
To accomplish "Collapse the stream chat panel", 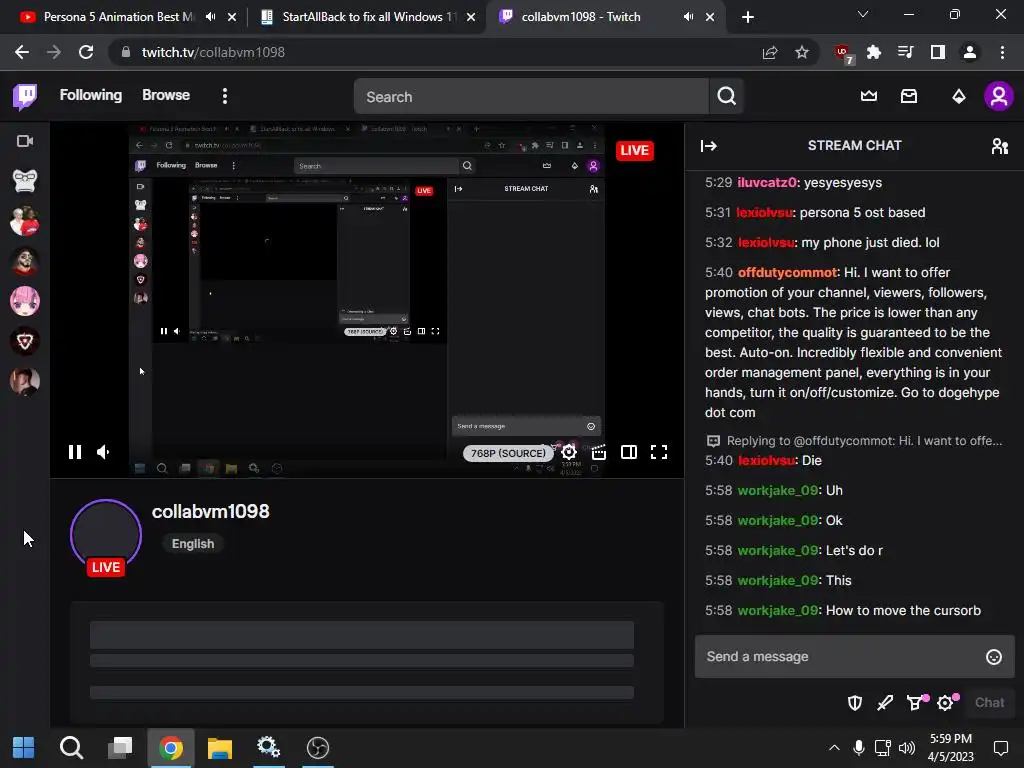I will tap(709, 146).
